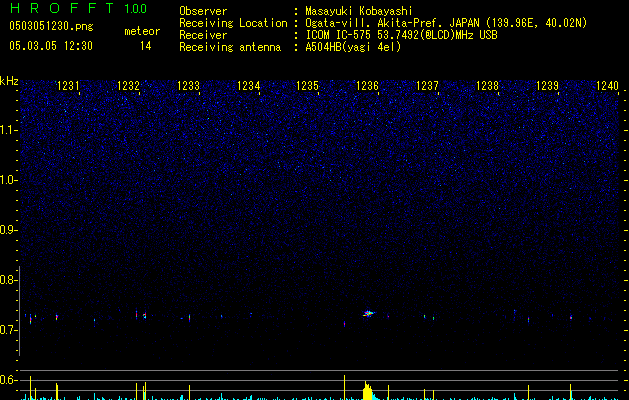Click the HROFFT 1.0.0 title text
This screenshot has width=629, height=400.
coord(78,8)
